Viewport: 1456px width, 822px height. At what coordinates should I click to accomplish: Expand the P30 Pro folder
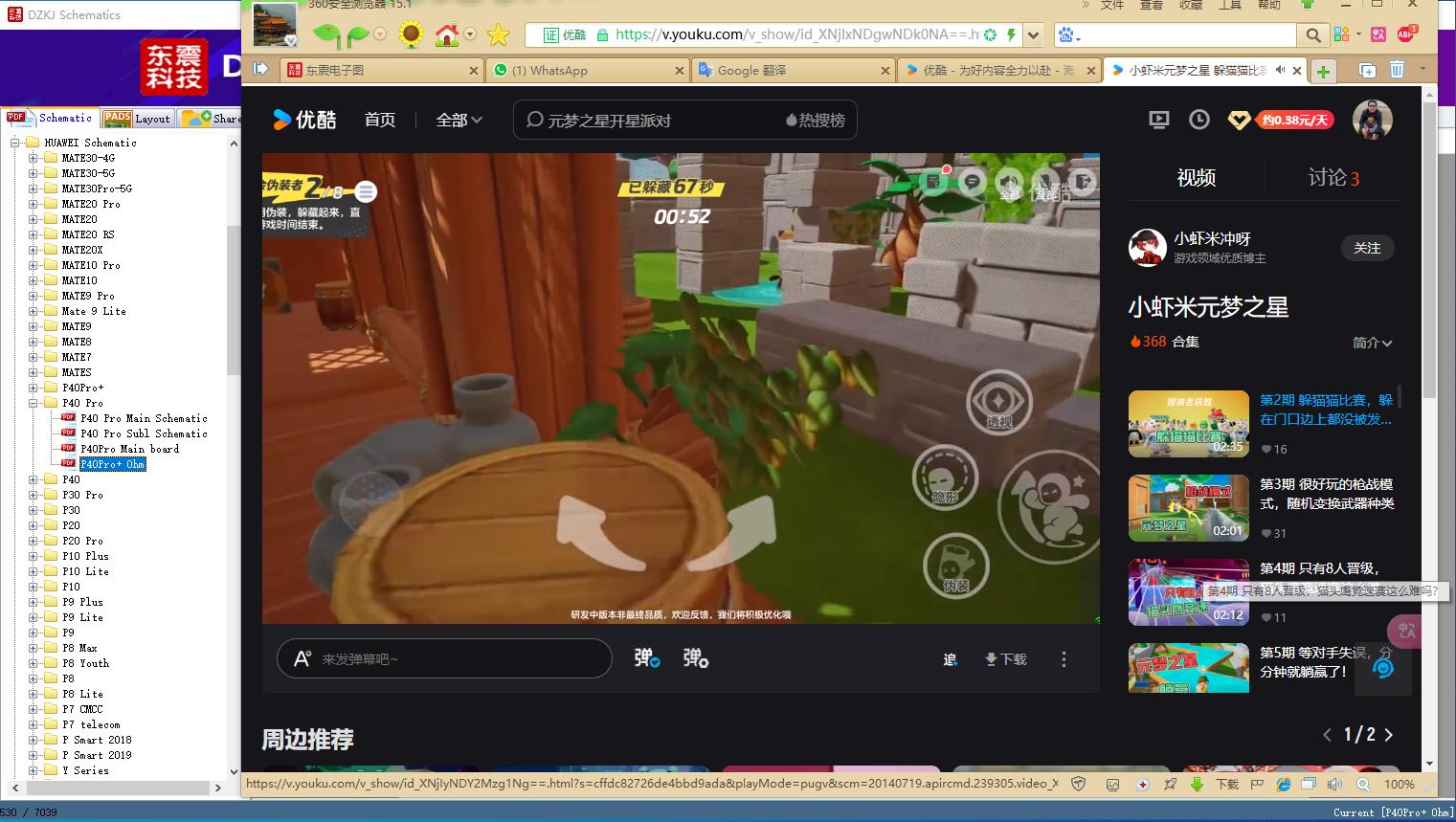(x=34, y=495)
